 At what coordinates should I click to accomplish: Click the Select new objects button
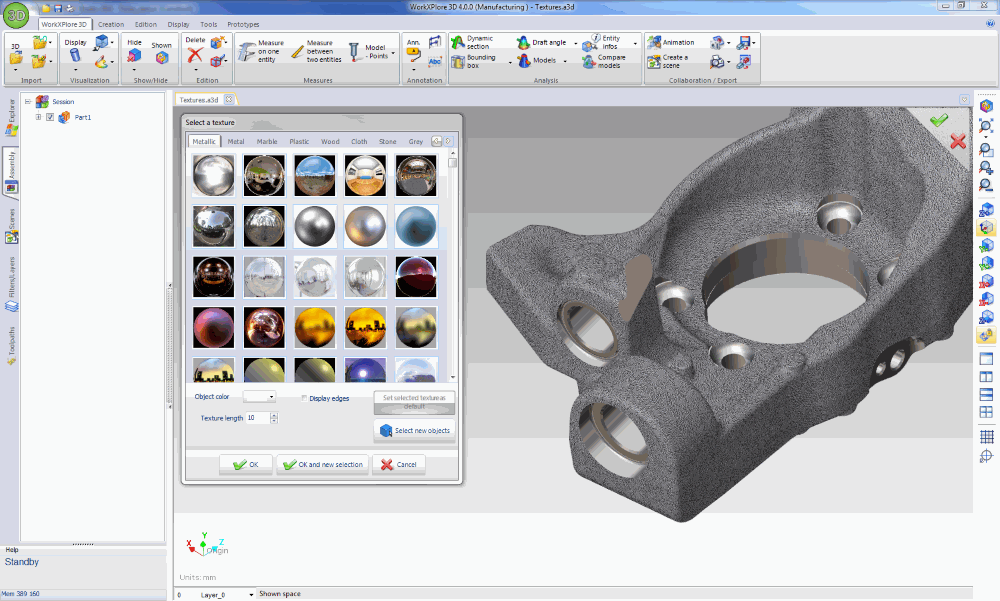[x=414, y=430]
